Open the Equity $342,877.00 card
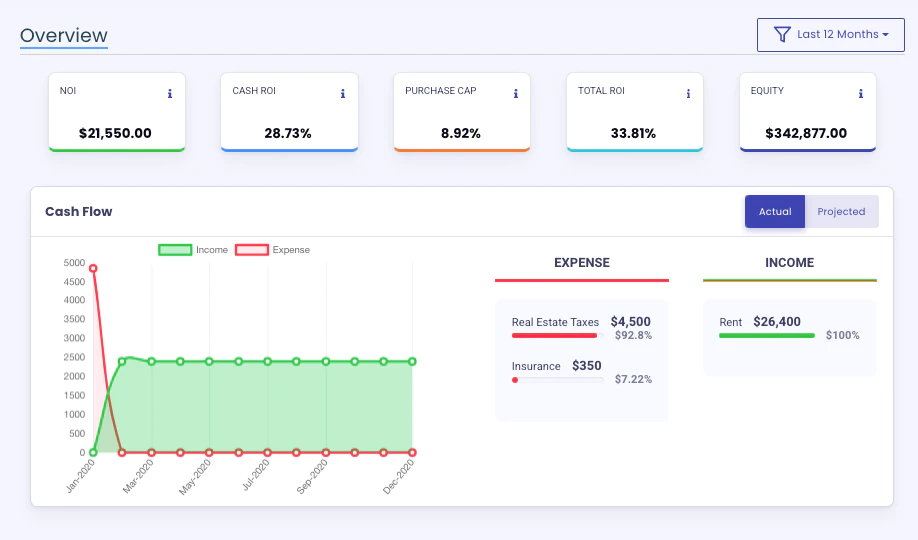The height and width of the screenshot is (540, 918). click(807, 112)
